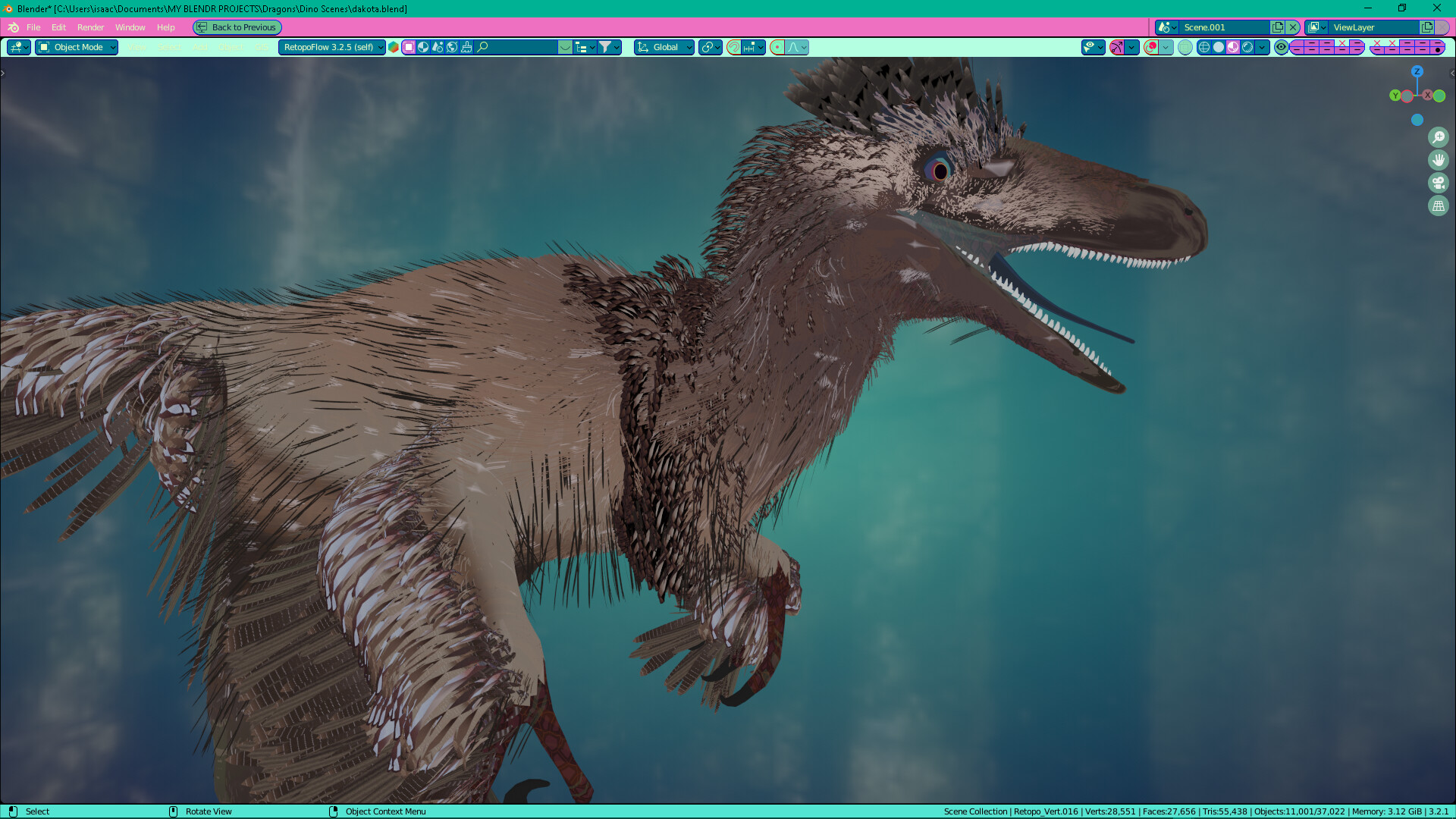The image size is (1456, 819).
Task: Toggle X-Ray mode in the viewport header
Action: click(1185, 47)
